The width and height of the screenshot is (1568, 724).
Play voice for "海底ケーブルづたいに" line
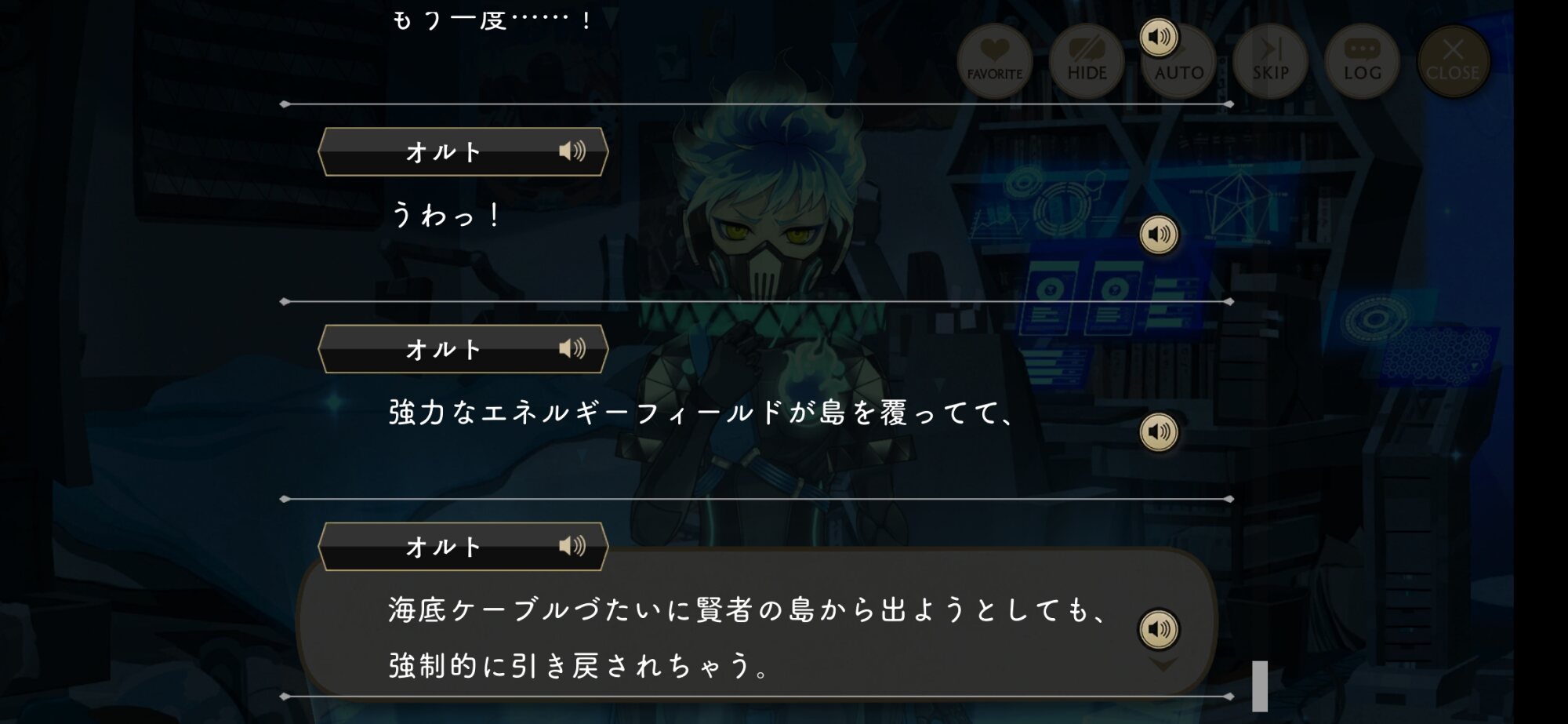pos(1159,628)
